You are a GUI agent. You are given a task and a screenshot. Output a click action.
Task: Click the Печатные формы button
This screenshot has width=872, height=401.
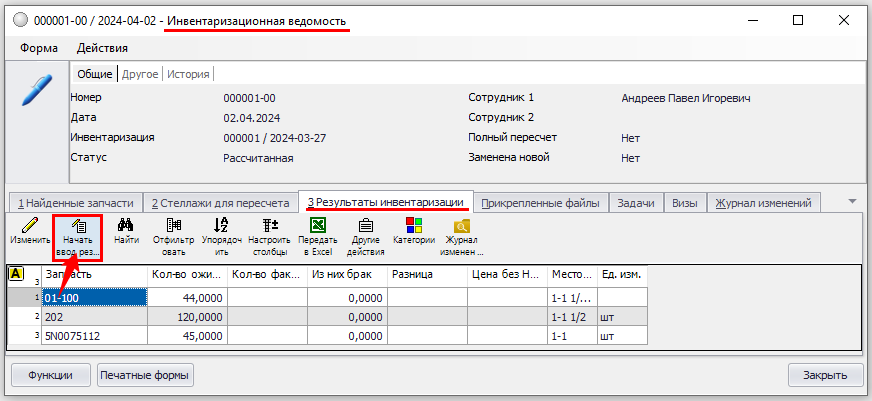145,375
